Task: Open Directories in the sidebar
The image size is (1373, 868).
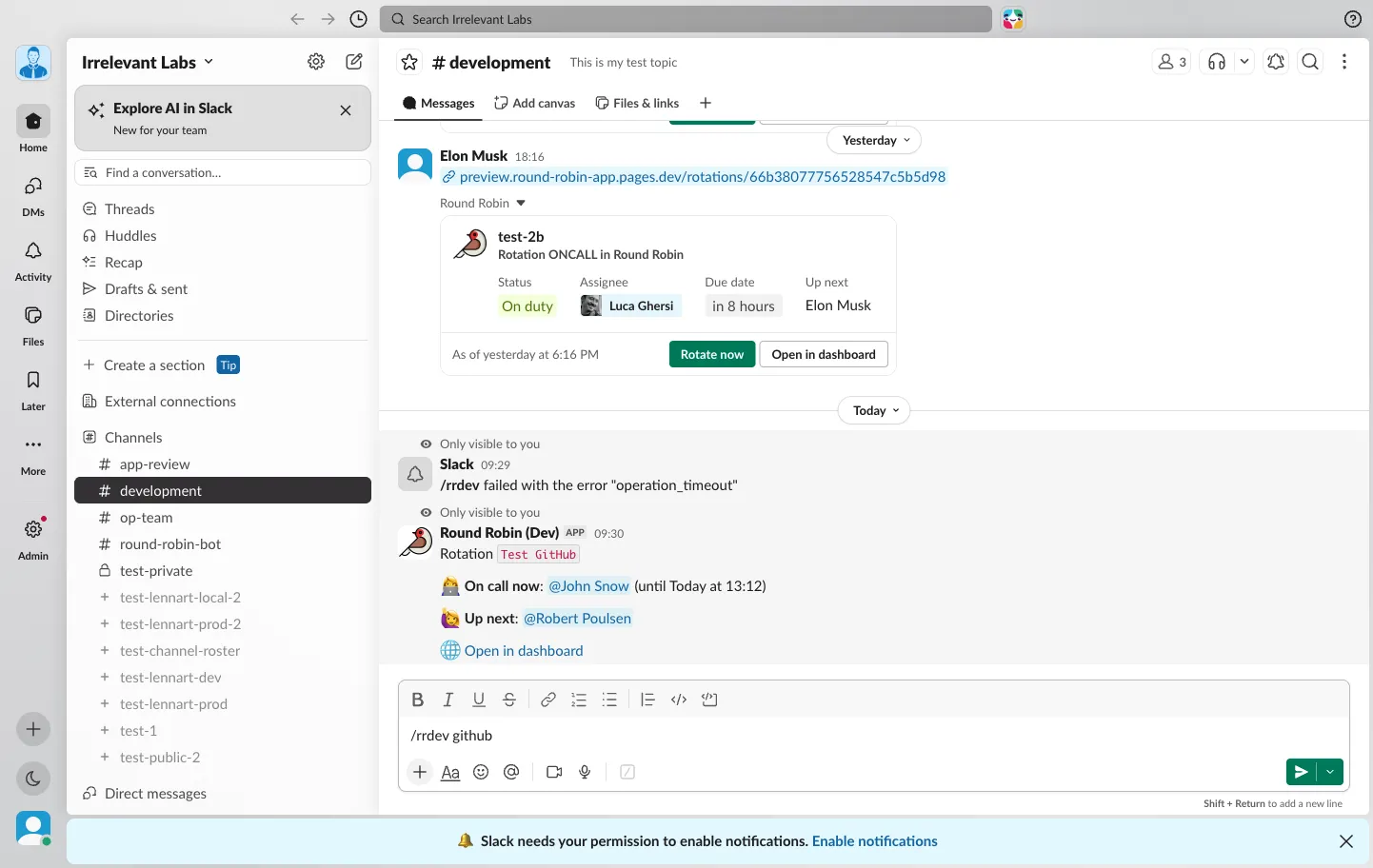Action: 223,315
